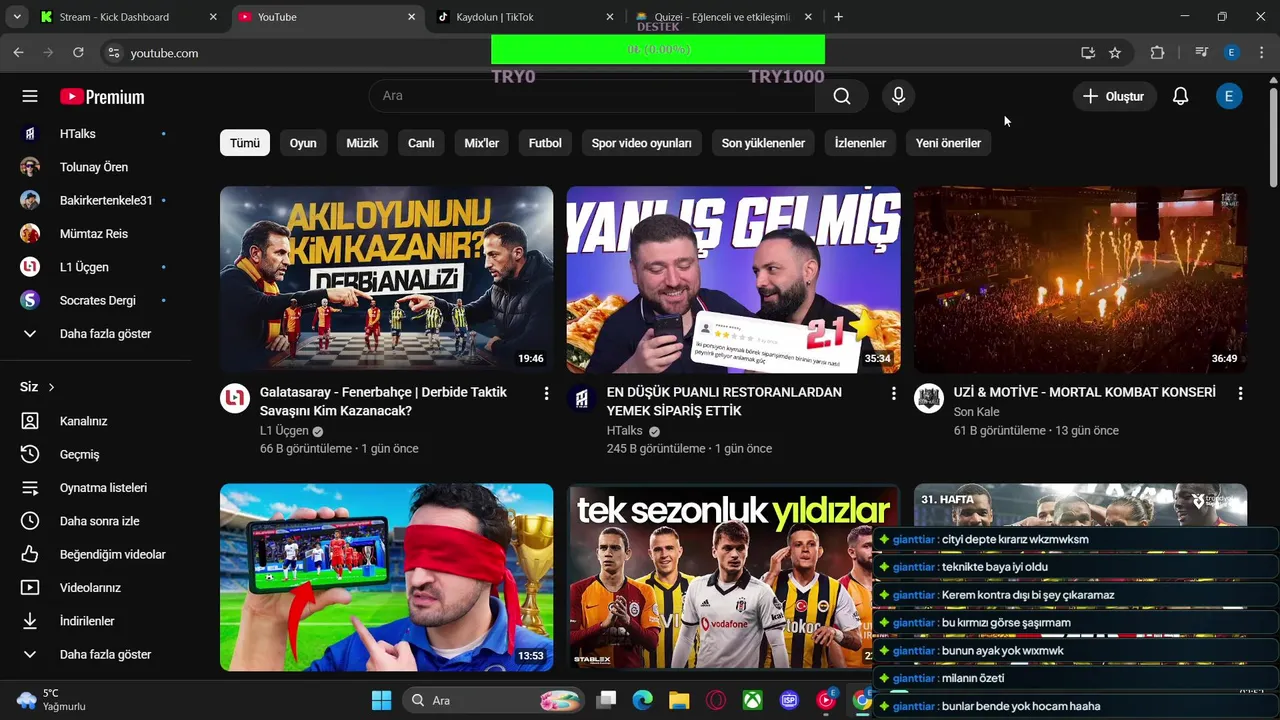Open the install app icon in the address bar

1088,53
